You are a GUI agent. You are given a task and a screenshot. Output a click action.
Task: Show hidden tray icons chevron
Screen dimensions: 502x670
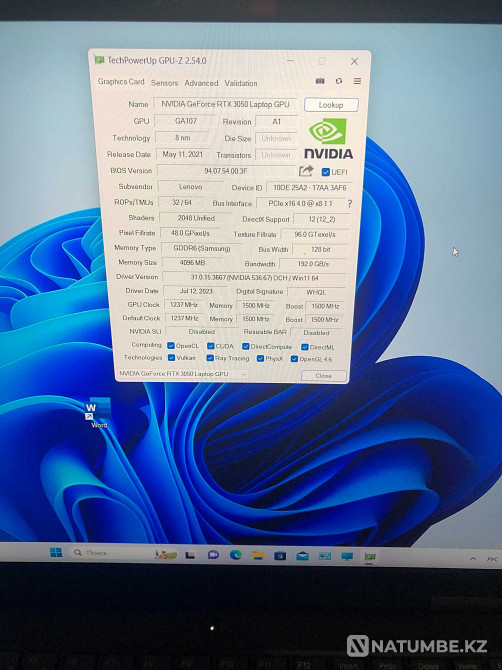click(473, 558)
